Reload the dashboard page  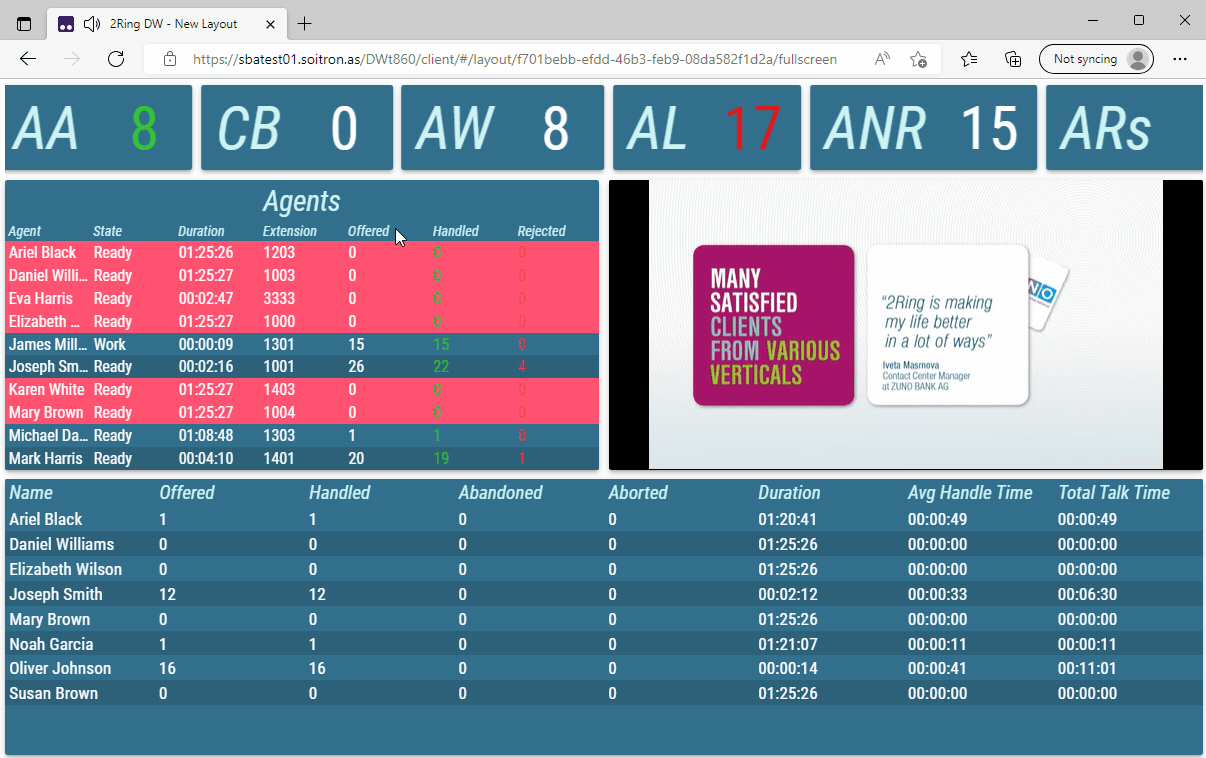(116, 59)
